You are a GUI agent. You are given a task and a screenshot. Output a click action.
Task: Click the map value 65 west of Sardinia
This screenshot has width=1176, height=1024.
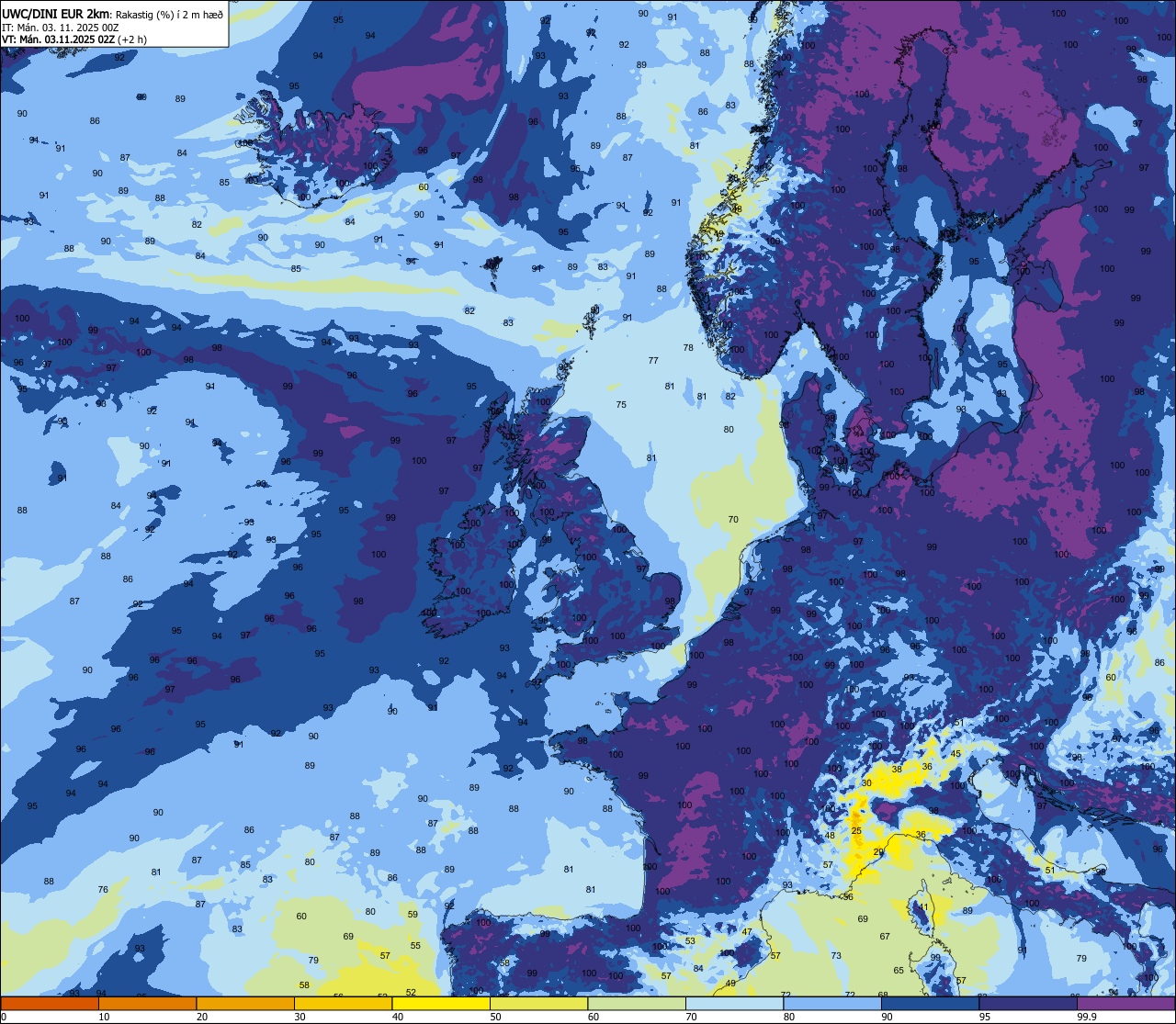point(899,971)
